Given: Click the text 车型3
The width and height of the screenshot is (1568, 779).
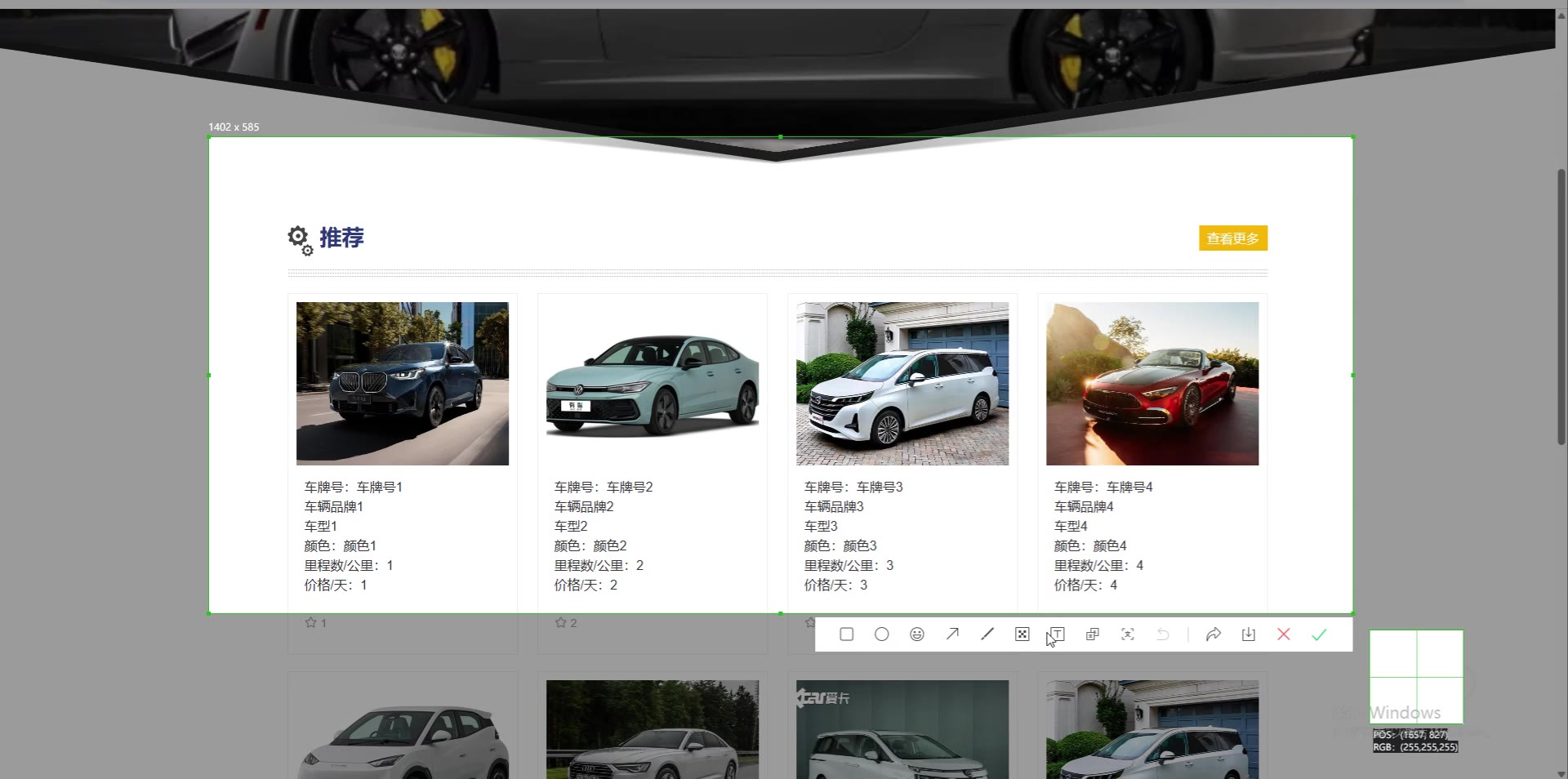Looking at the screenshot, I should point(821,526).
